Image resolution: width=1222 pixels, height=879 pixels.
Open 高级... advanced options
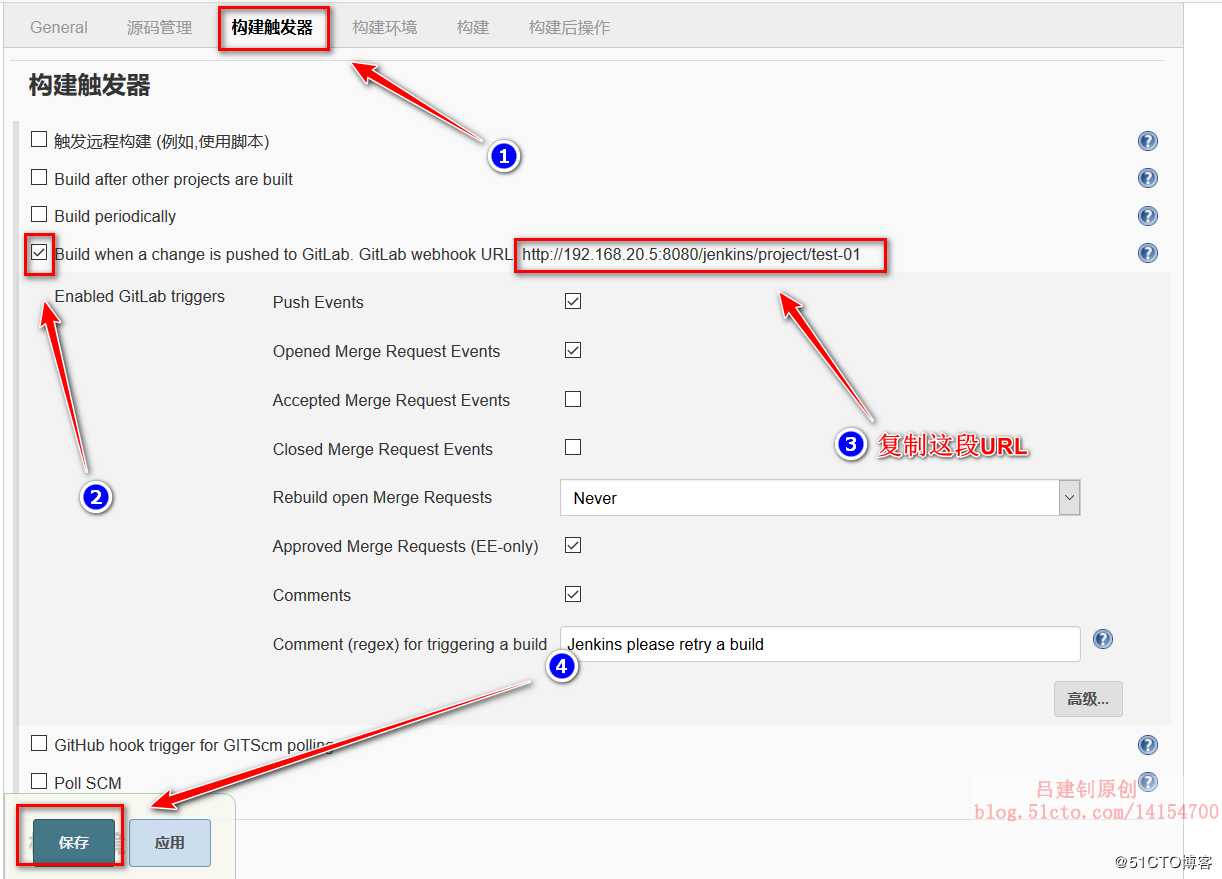[1088, 699]
